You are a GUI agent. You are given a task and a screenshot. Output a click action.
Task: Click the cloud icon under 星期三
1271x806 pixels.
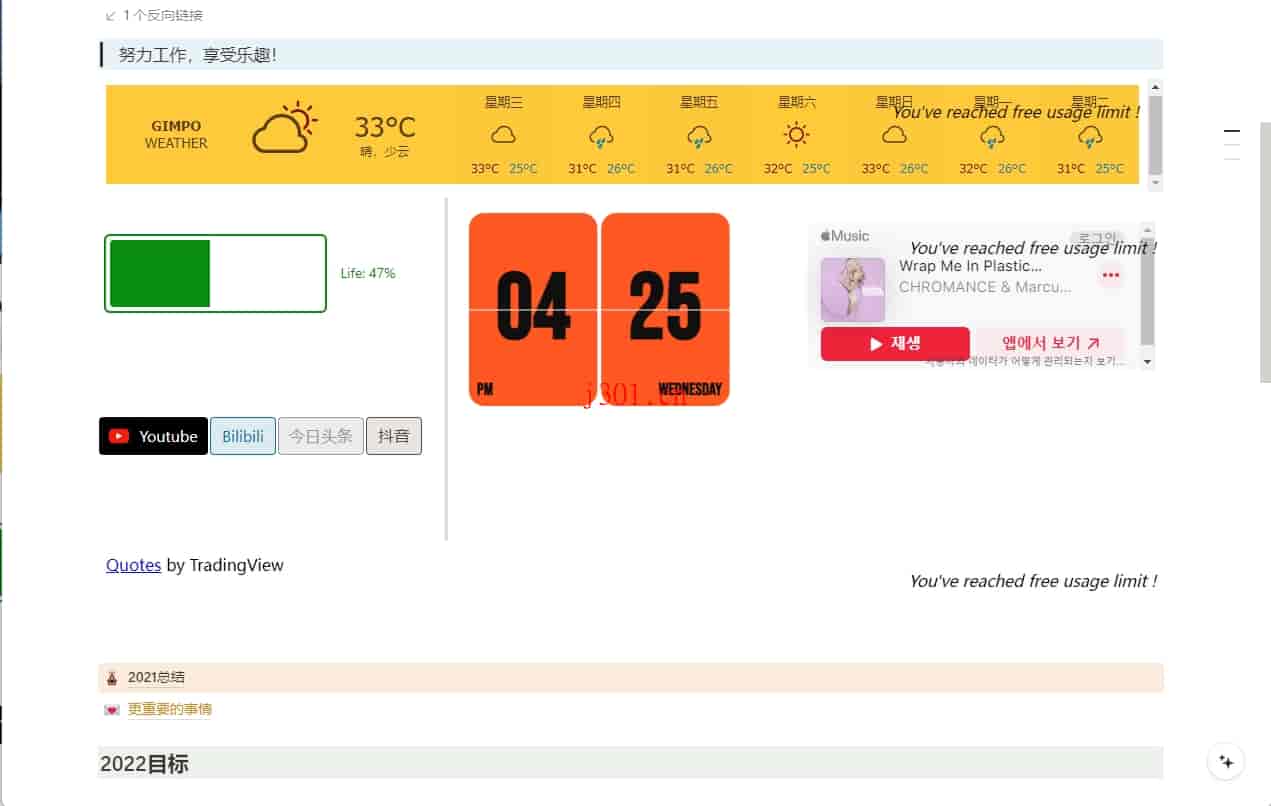pyautogui.click(x=503, y=135)
